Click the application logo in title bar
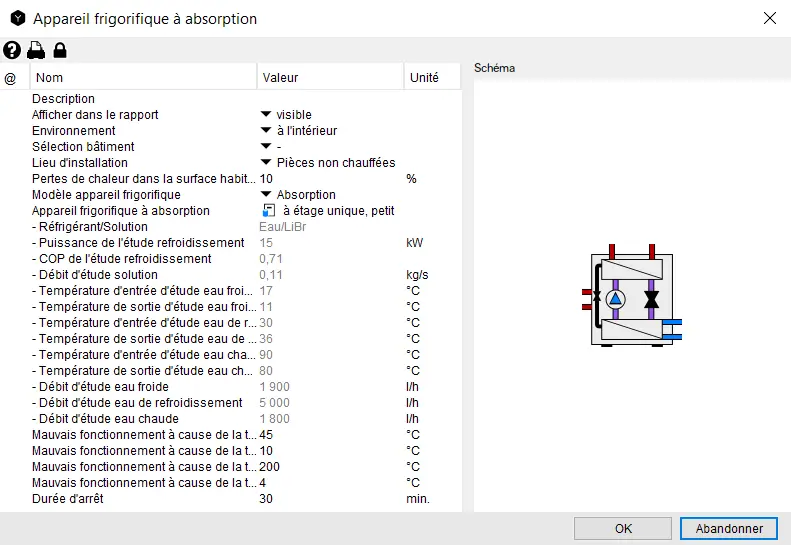791x545 pixels. click(17, 18)
